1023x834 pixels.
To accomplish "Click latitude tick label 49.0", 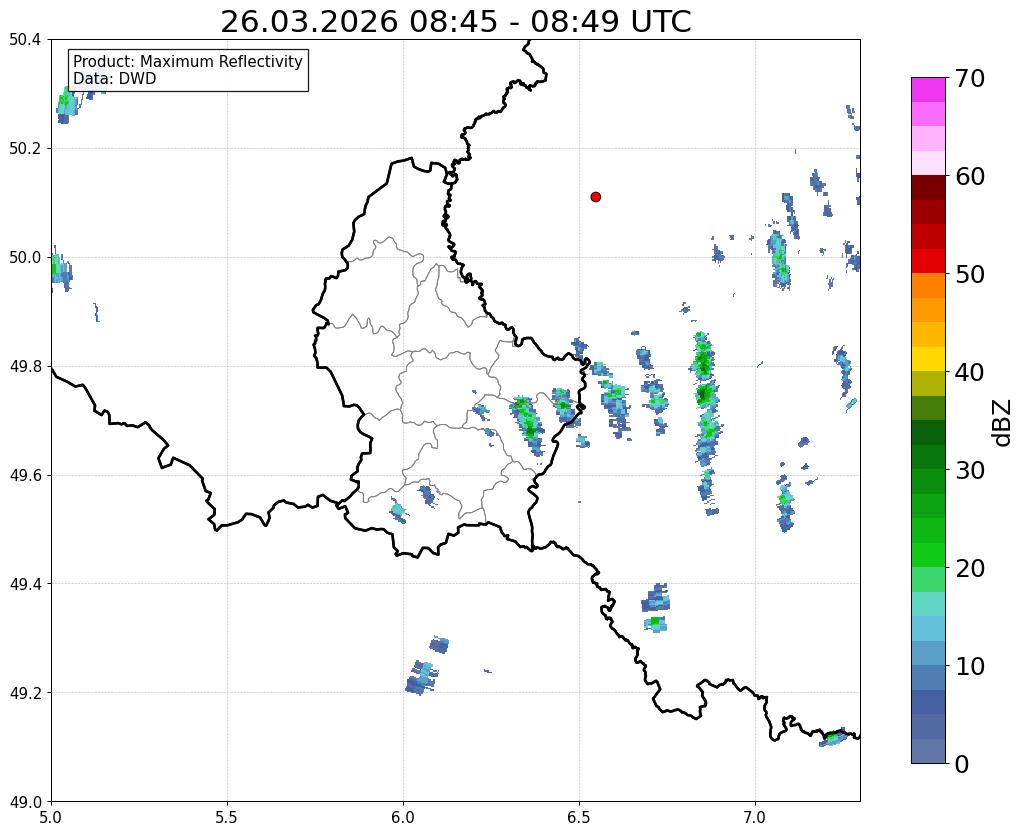I will [25, 802].
